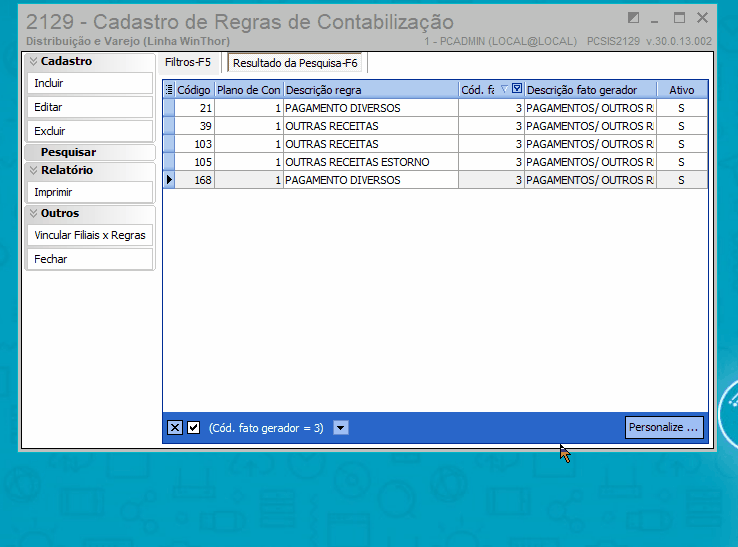Click the filter text Cód. fato gerador = 3

266,428
